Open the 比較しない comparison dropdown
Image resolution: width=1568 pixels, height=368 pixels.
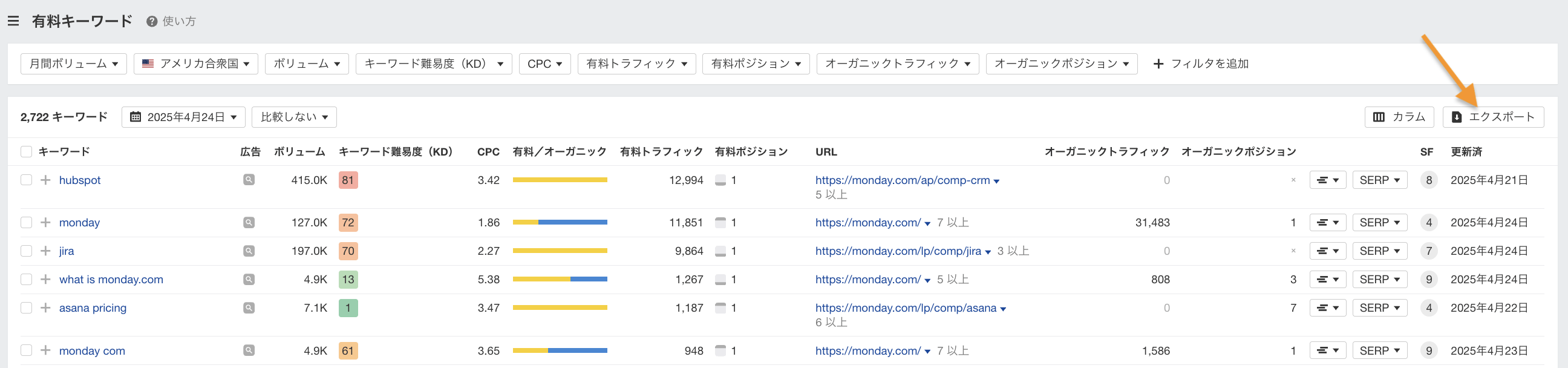pos(295,117)
